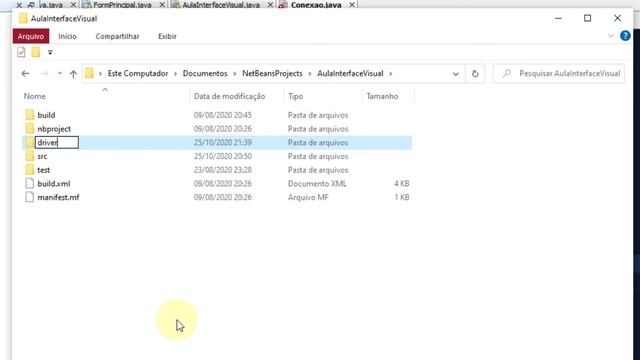Open the Compartilhar ribbon tab
640x360 pixels.
118,36
